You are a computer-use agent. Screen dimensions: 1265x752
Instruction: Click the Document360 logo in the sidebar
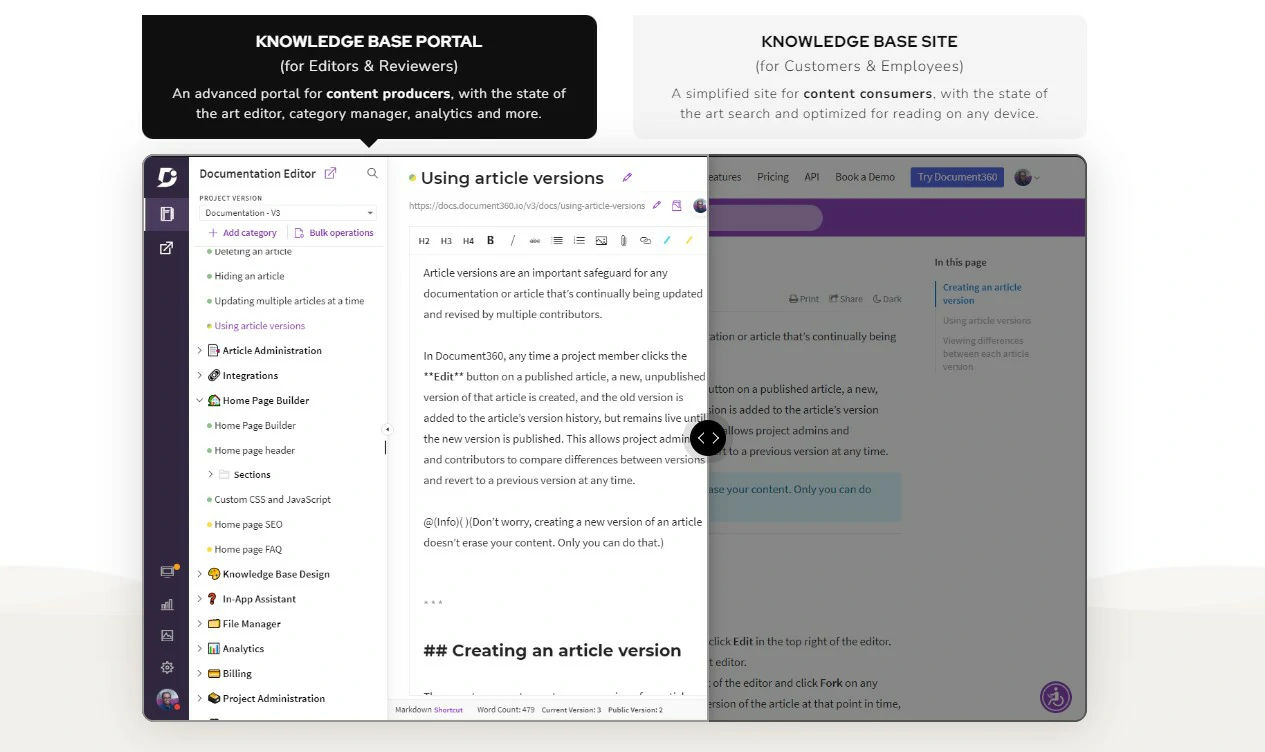(167, 177)
